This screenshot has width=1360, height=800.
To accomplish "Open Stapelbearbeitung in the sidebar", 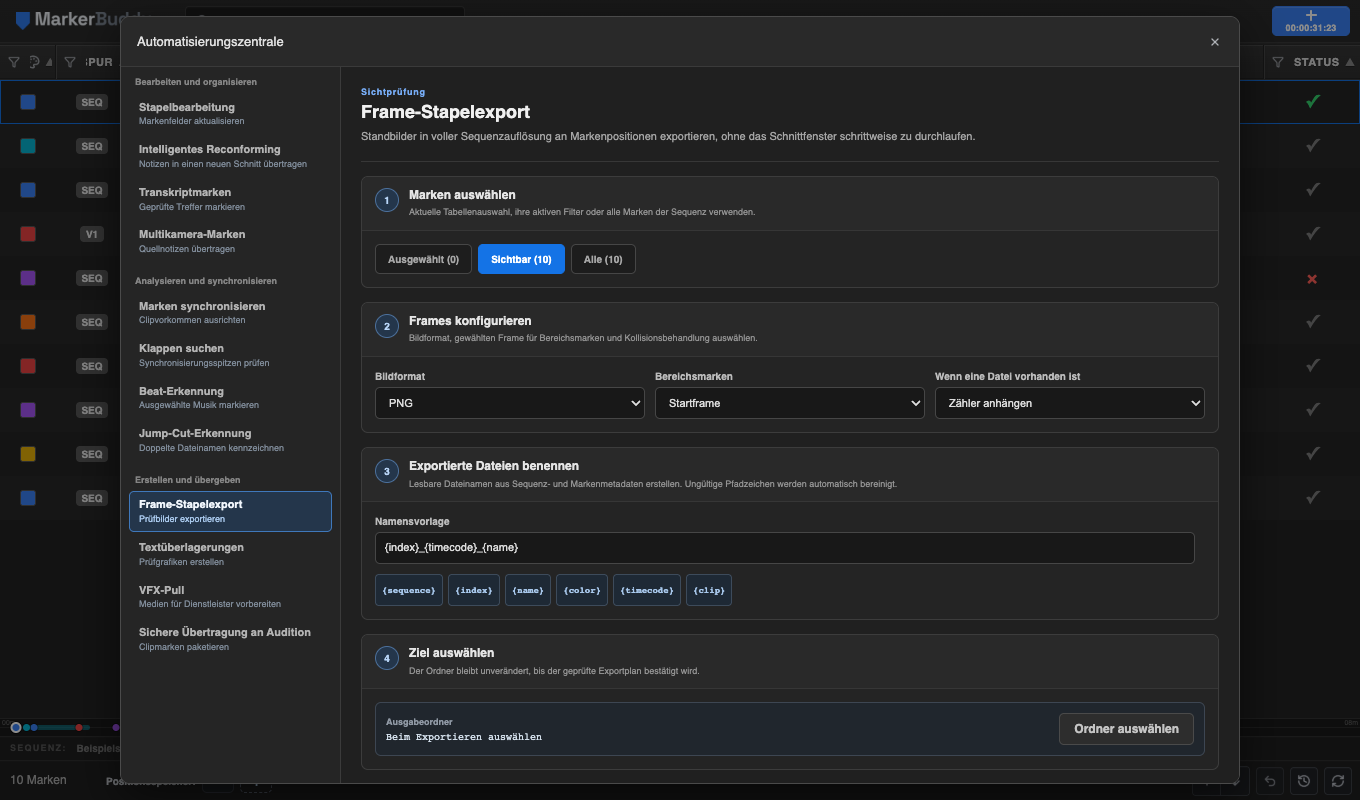I will pos(230,113).
